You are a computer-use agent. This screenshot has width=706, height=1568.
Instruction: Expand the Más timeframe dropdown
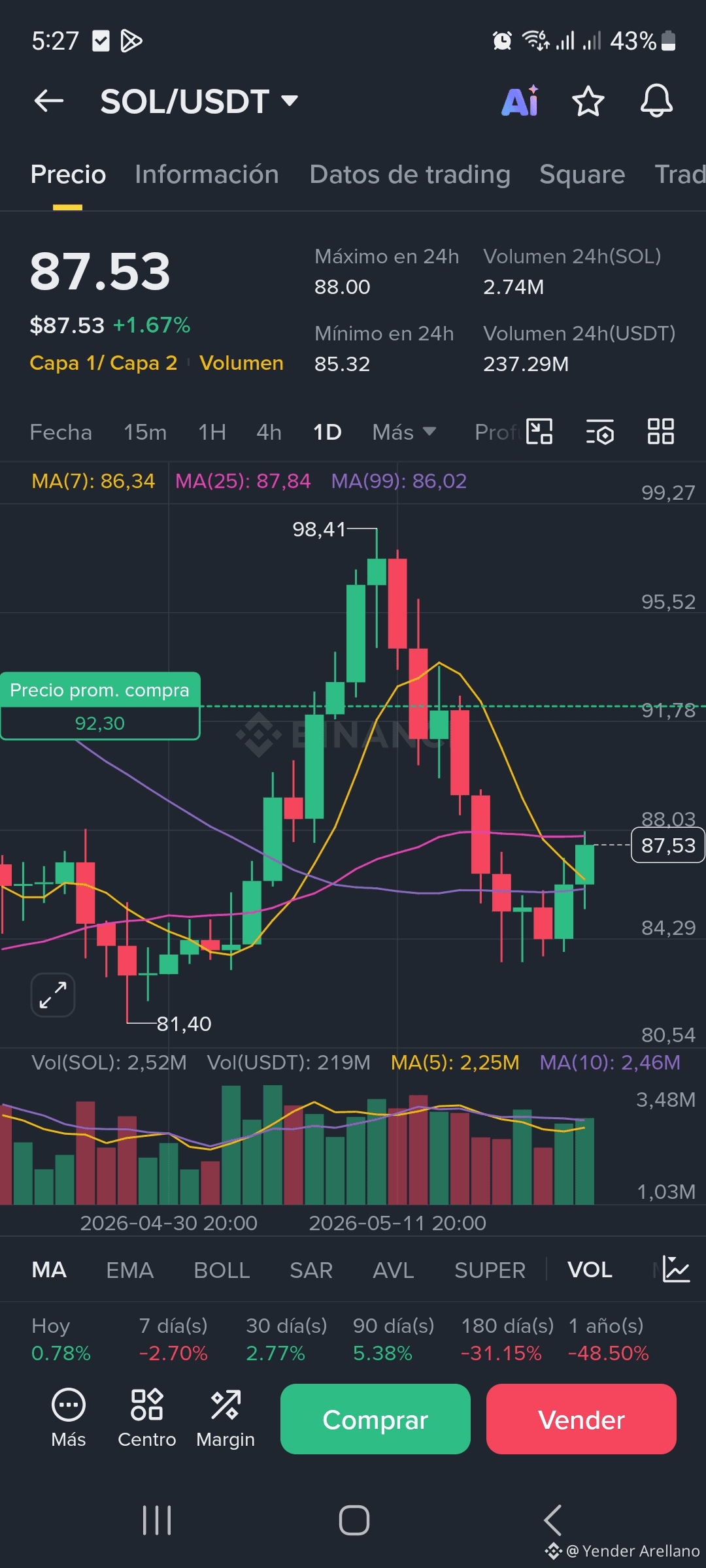click(403, 433)
